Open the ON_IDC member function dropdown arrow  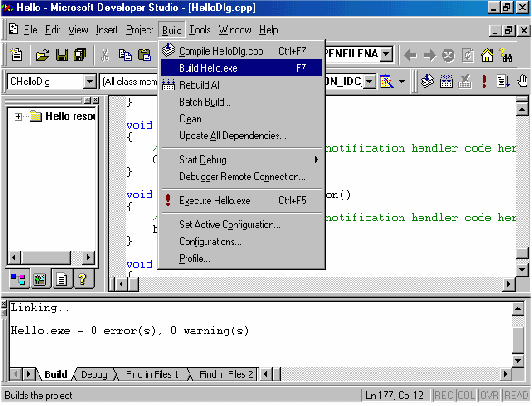(370, 82)
